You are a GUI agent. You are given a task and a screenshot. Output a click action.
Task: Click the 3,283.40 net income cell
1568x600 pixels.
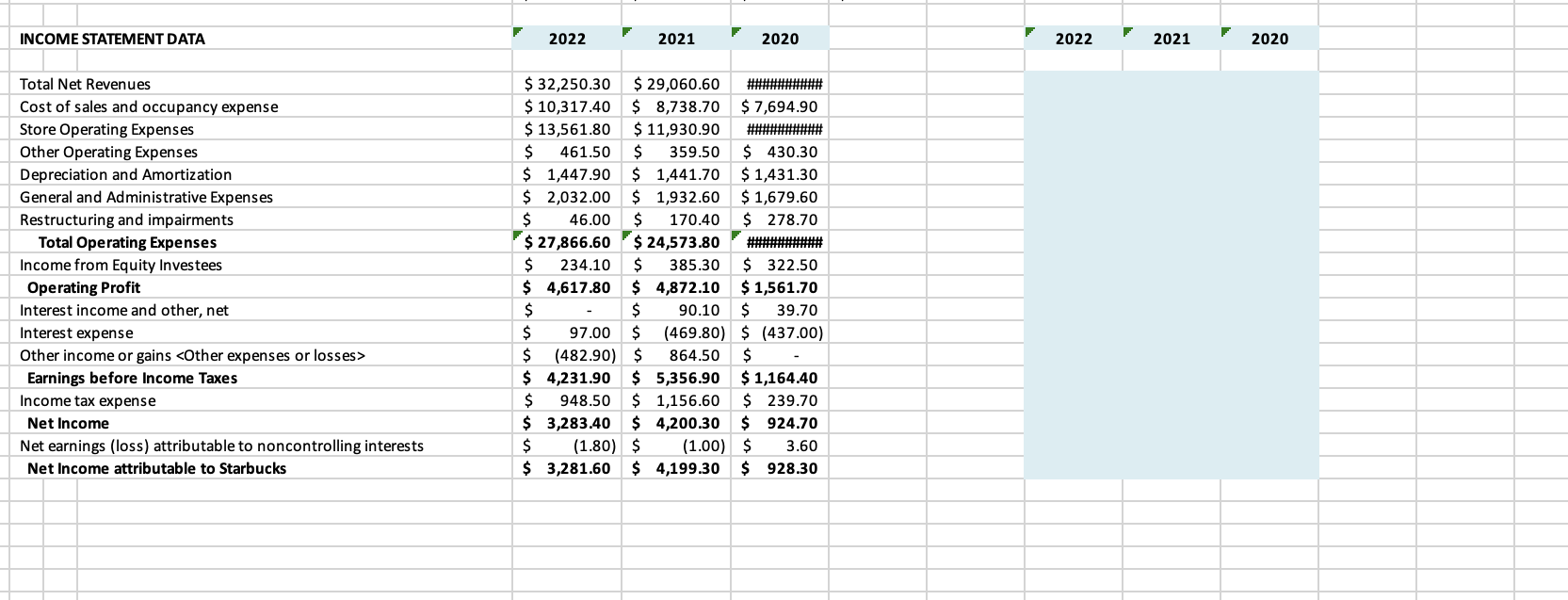point(567,423)
